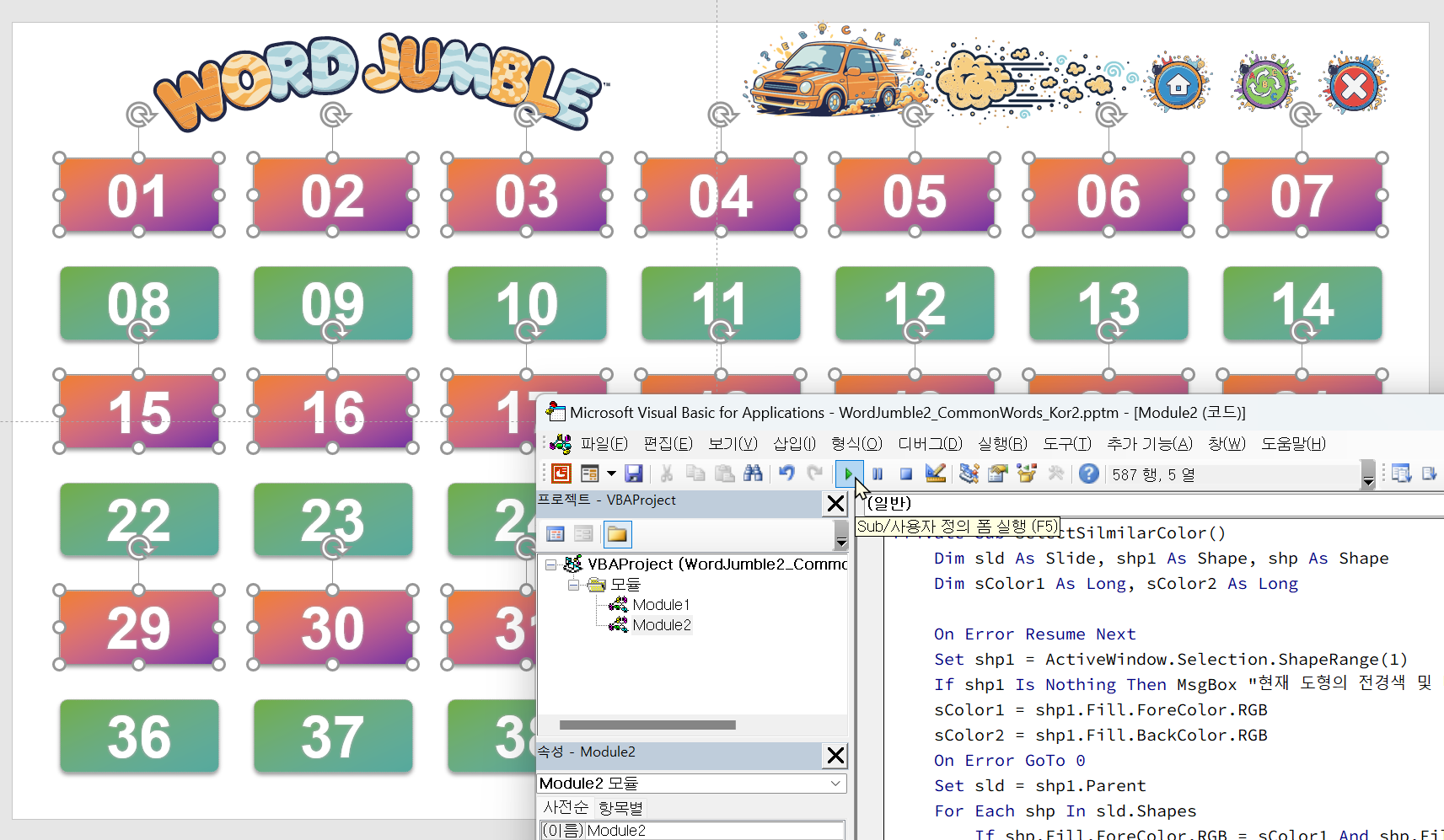Select the 30 number tile
Image resolution: width=1444 pixels, height=840 pixels.
click(333, 628)
